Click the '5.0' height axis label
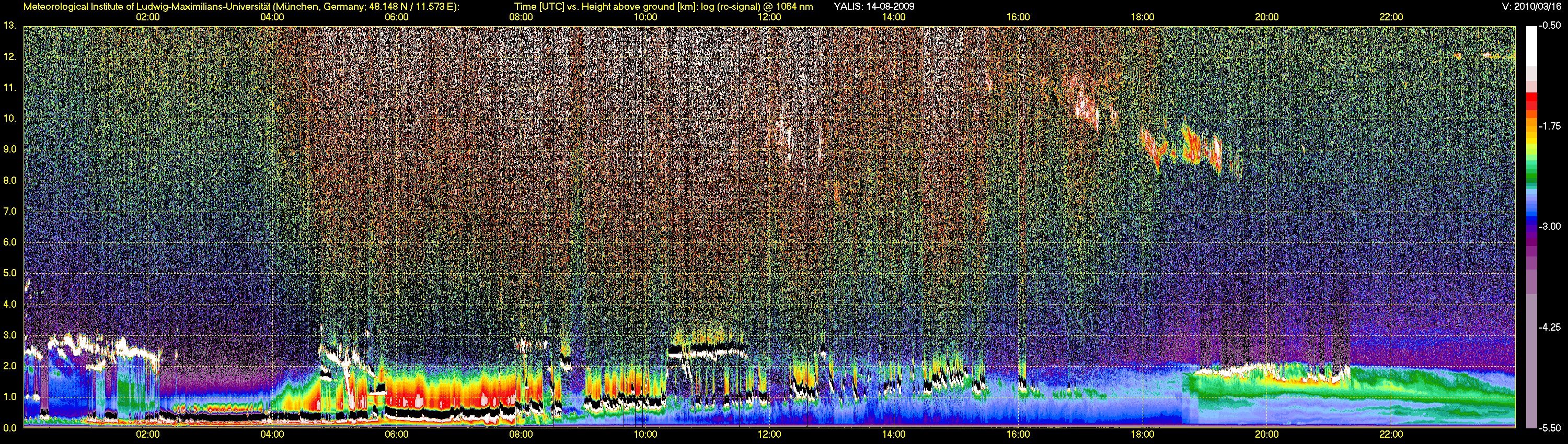The height and width of the screenshot is (444, 1568). click(x=10, y=273)
